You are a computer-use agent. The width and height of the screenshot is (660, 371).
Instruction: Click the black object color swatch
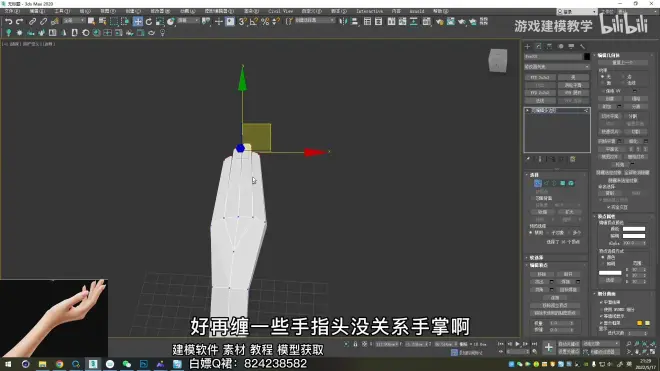click(587, 56)
